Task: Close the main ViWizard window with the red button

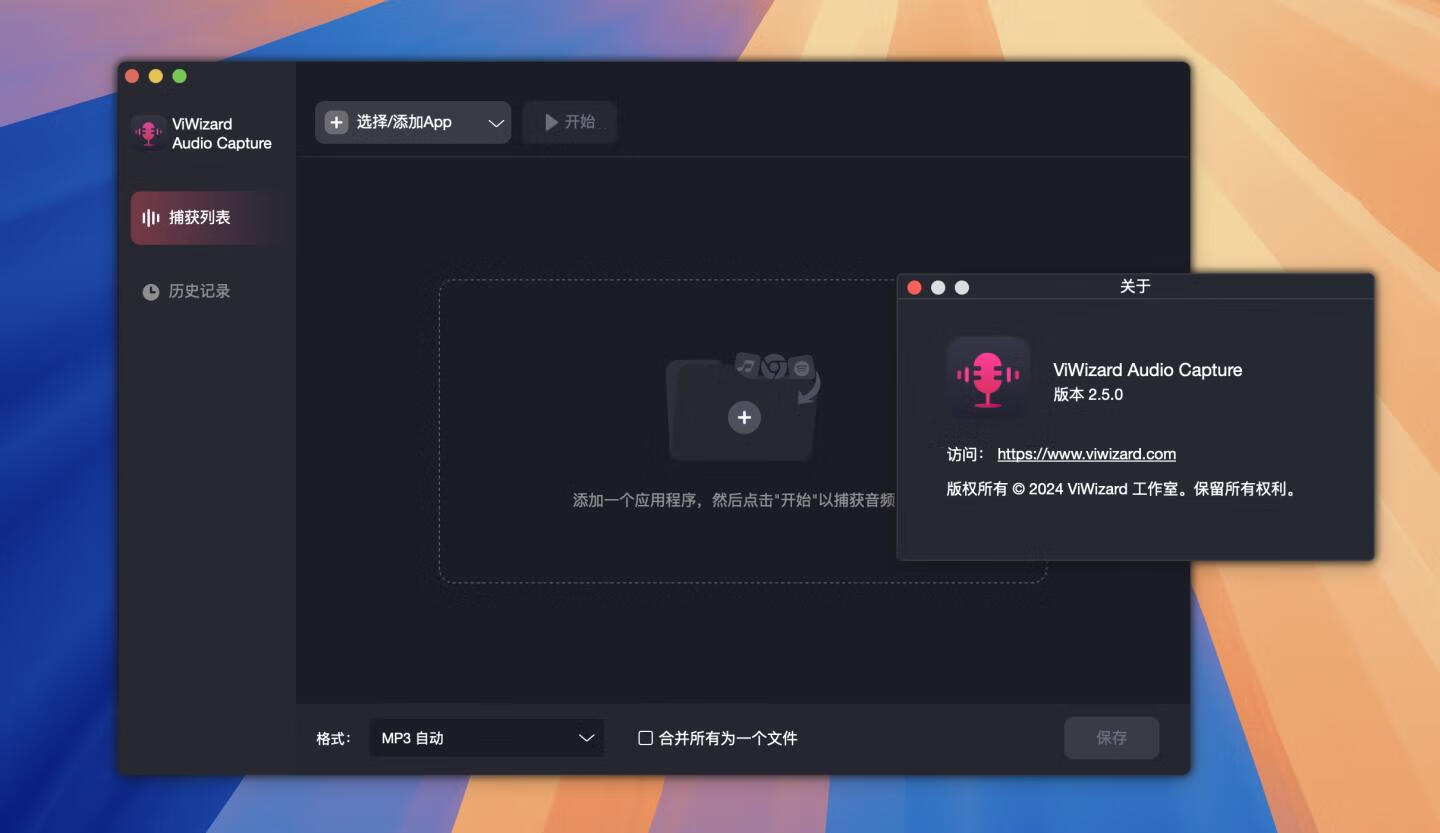Action: pos(132,76)
